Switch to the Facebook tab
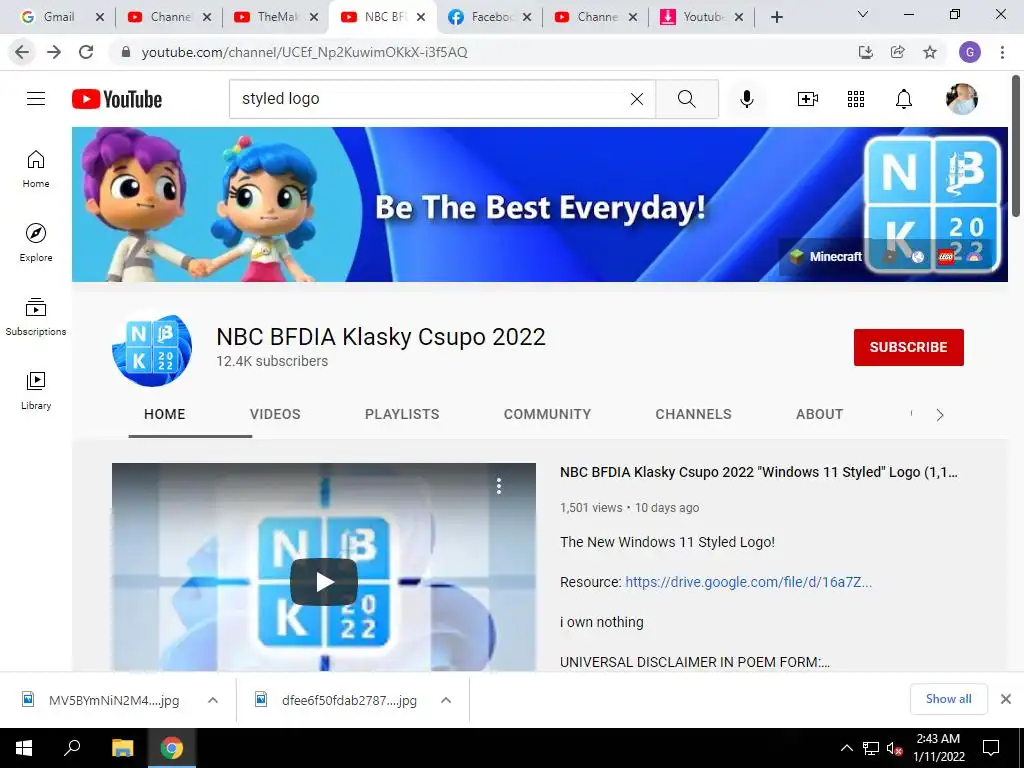This screenshot has width=1024, height=768. click(490, 17)
